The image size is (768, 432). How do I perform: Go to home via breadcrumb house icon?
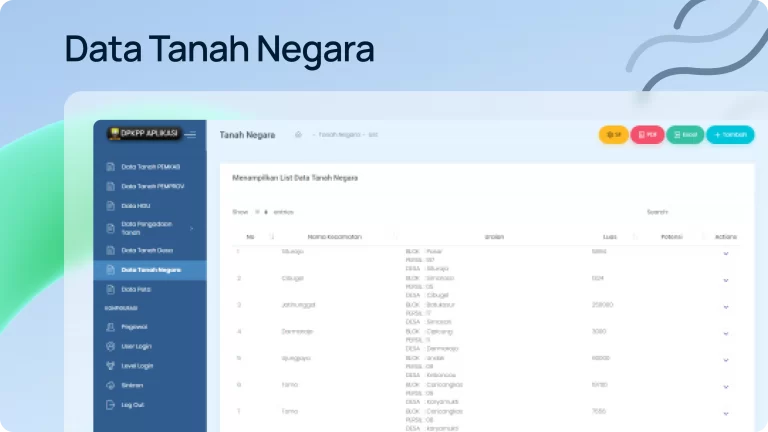click(298, 135)
